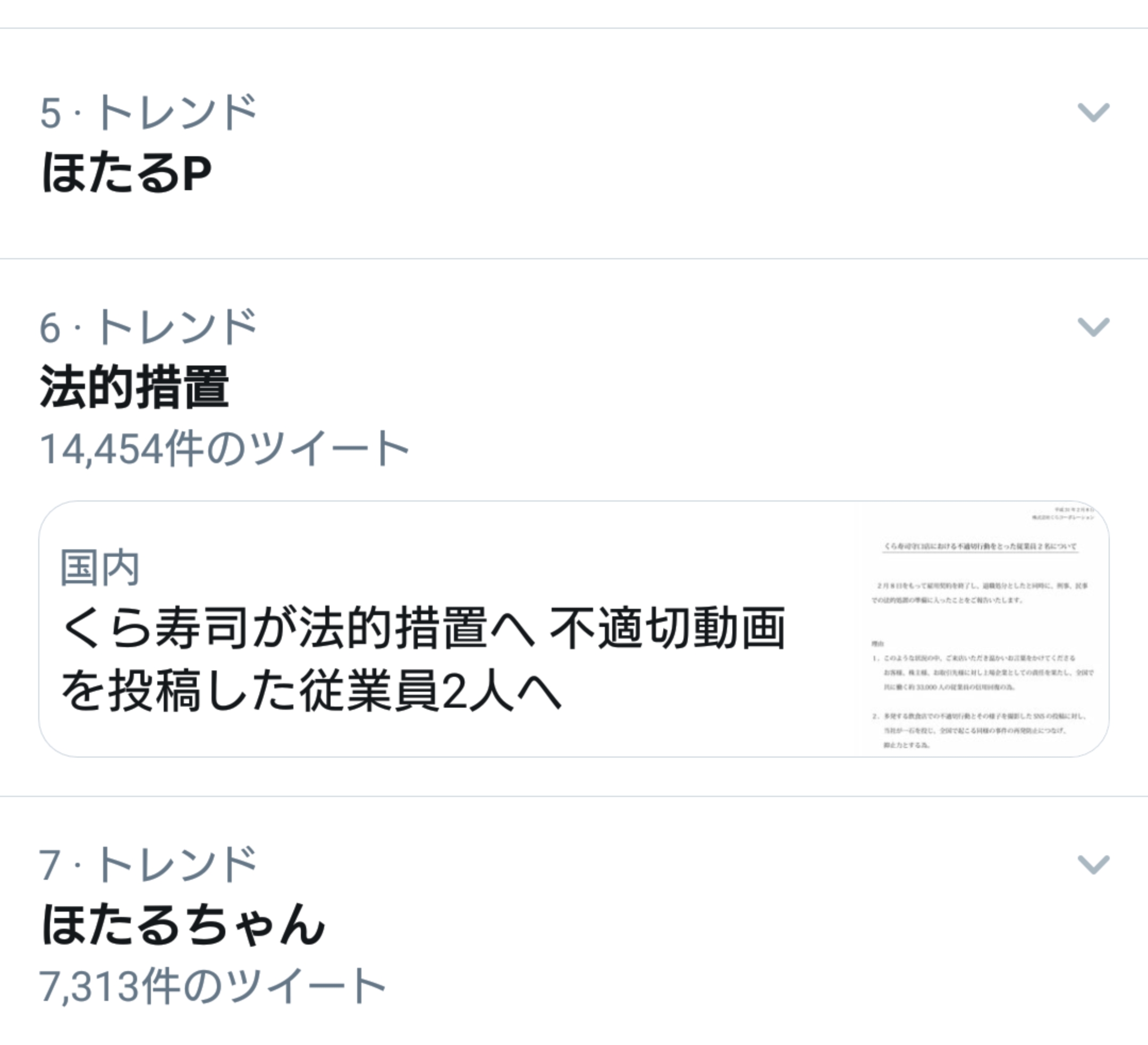Open the ほたるP trending topic

pyautogui.click(x=126, y=173)
